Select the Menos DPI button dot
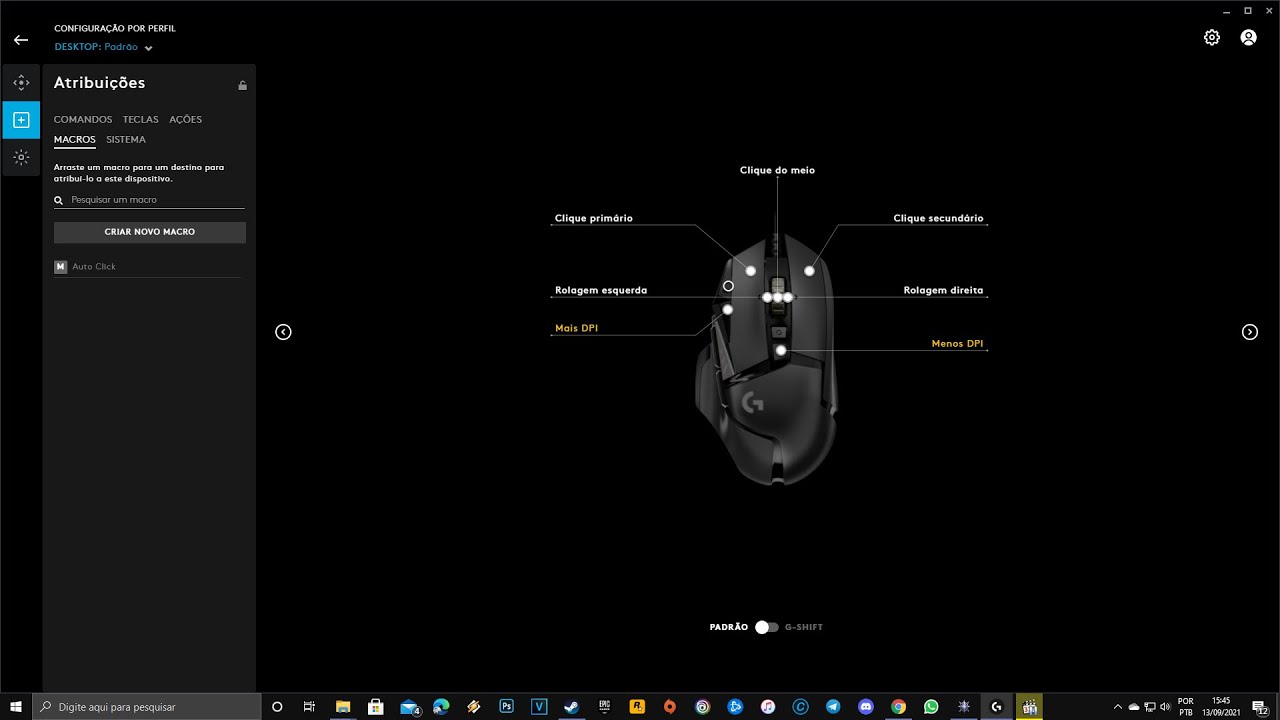The height and width of the screenshot is (720, 1280). [x=781, y=350]
